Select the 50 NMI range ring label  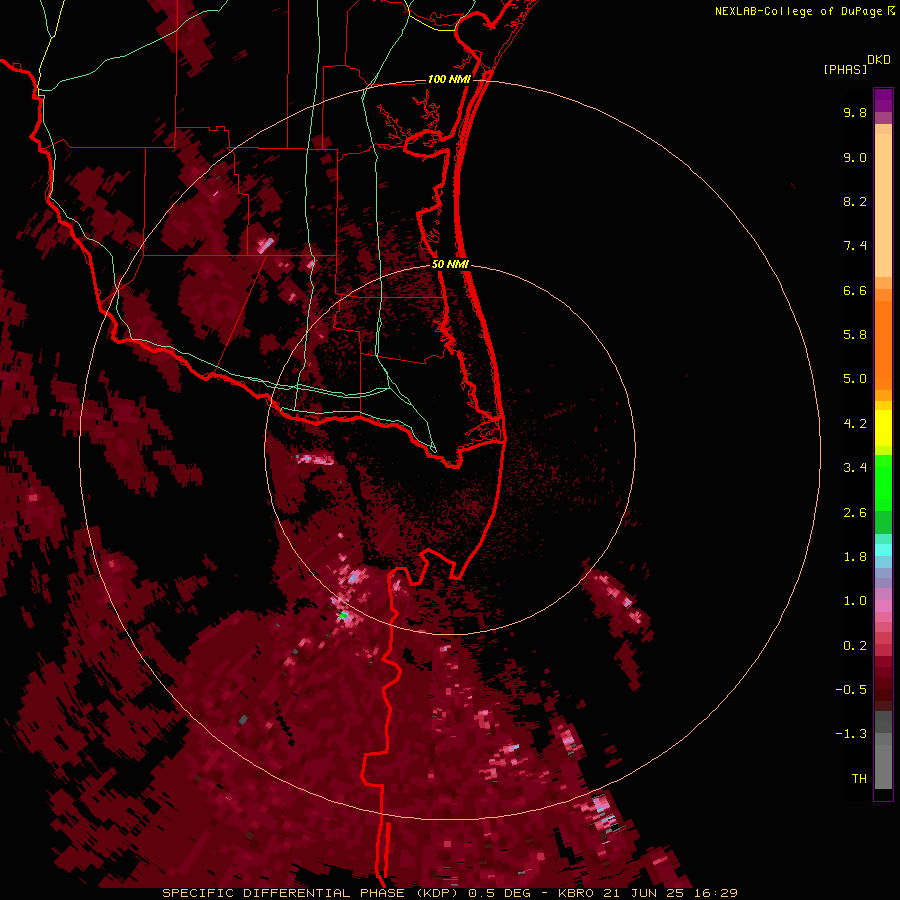[x=450, y=264]
